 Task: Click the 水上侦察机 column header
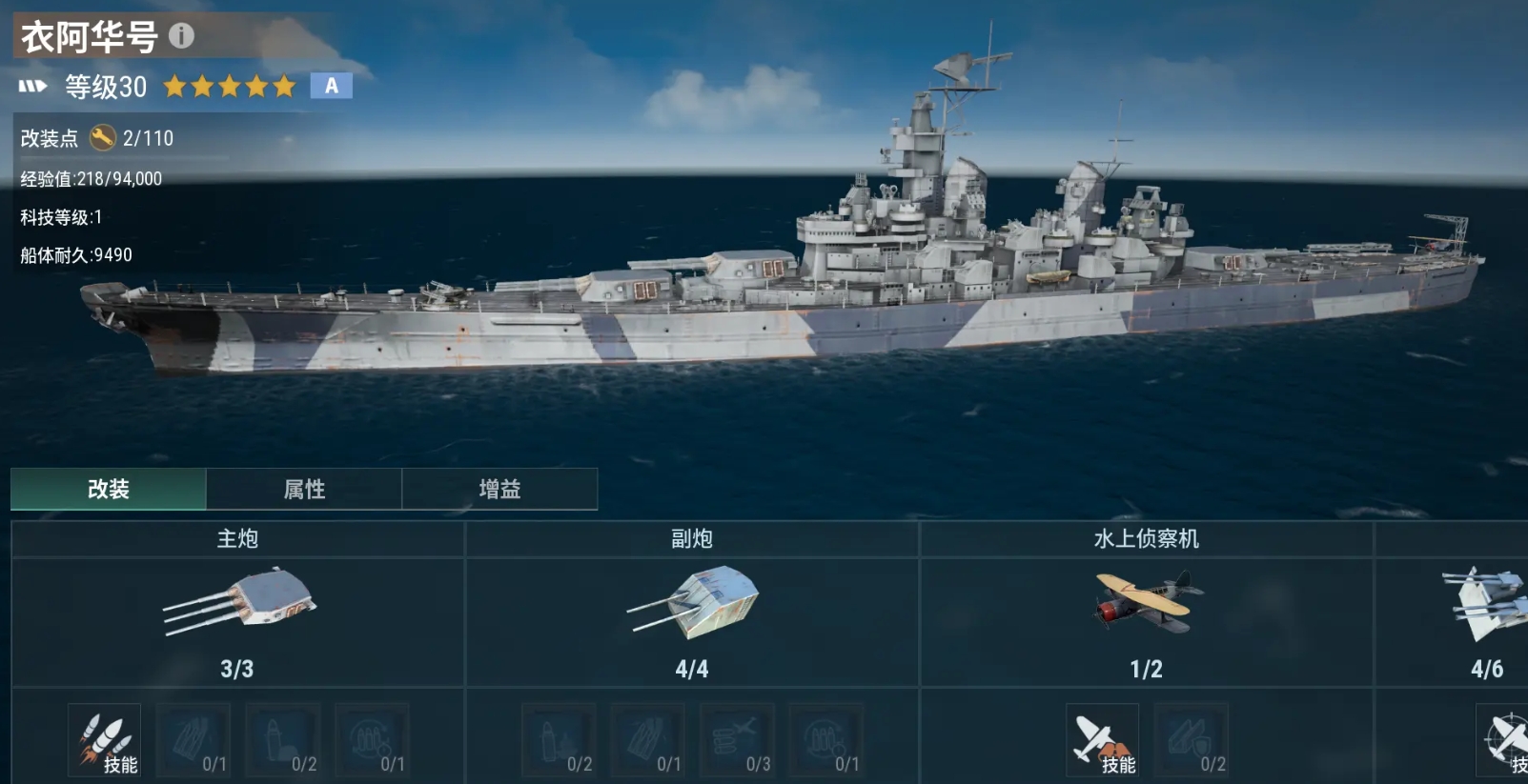coord(1147,538)
